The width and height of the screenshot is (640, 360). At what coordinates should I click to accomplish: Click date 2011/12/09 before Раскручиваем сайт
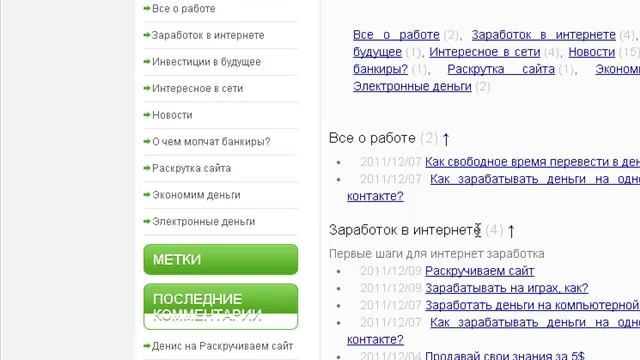click(391, 271)
